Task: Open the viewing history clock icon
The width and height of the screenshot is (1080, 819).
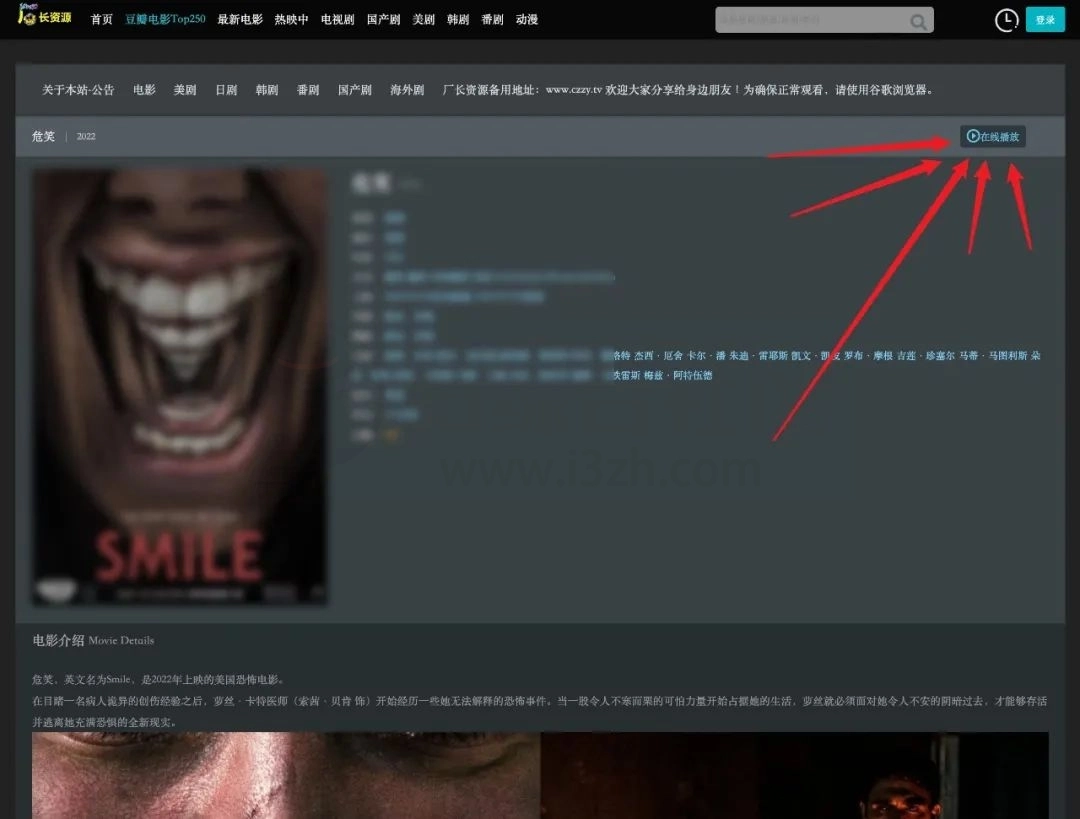Action: pos(1006,20)
